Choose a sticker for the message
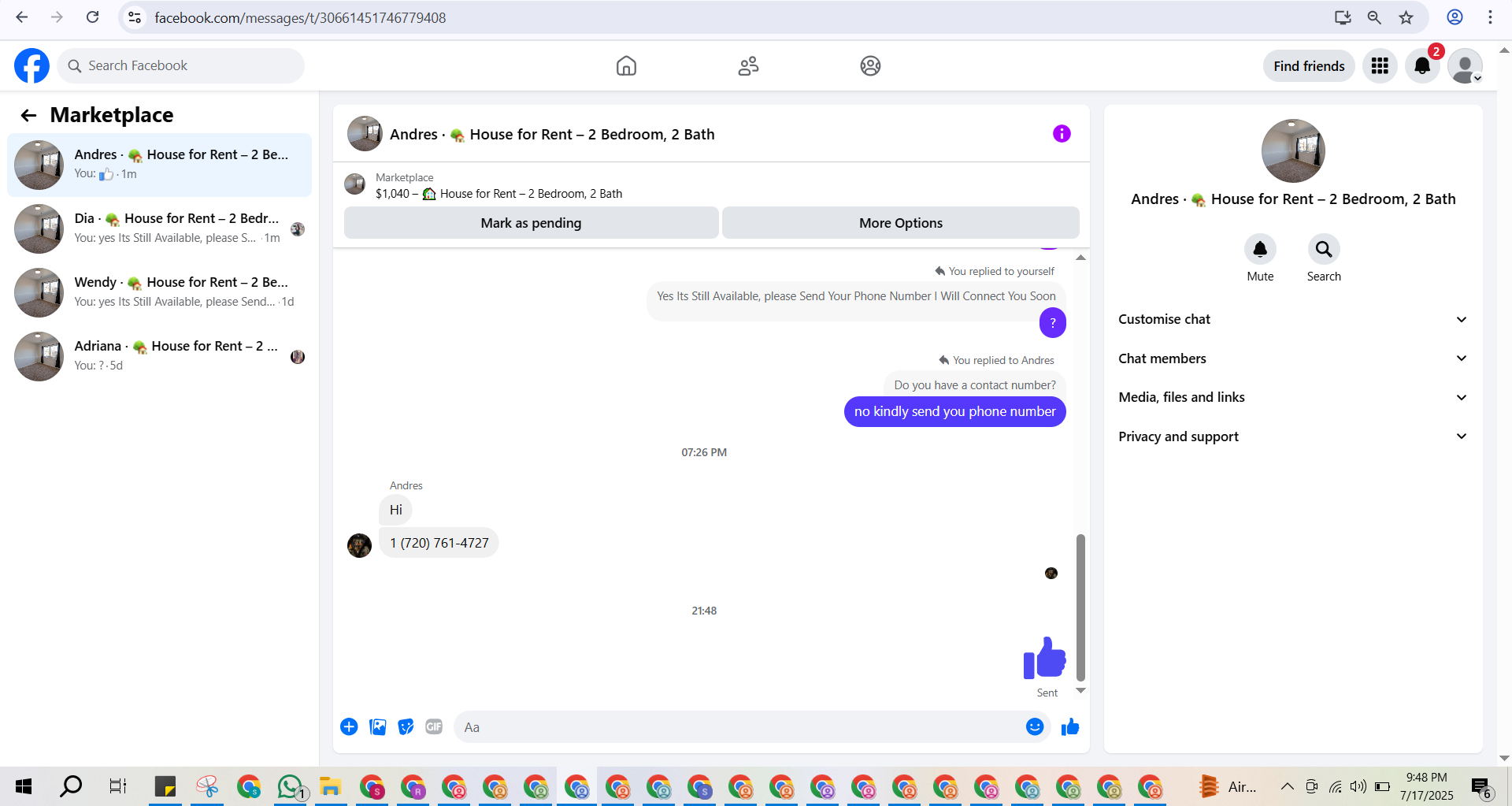The image size is (1512, 806). point(406,726)
